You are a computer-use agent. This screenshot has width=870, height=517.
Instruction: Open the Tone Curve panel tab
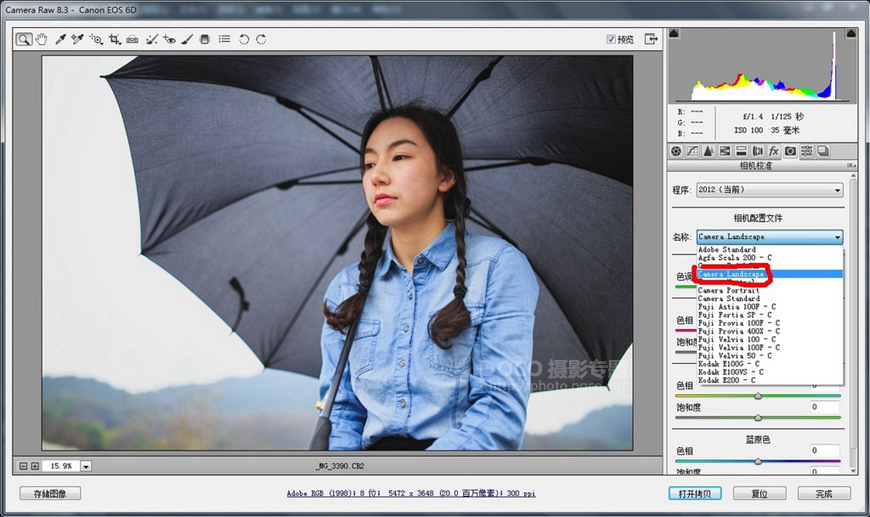(692, 151)
